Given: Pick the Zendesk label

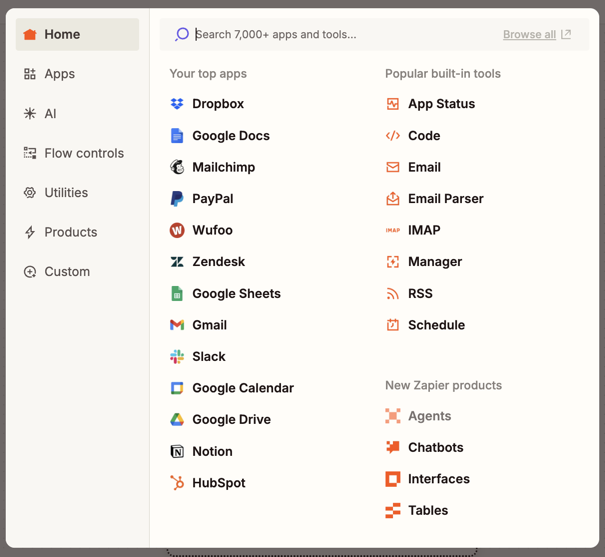Looking at the screenshot, I should tap(219, 262).
